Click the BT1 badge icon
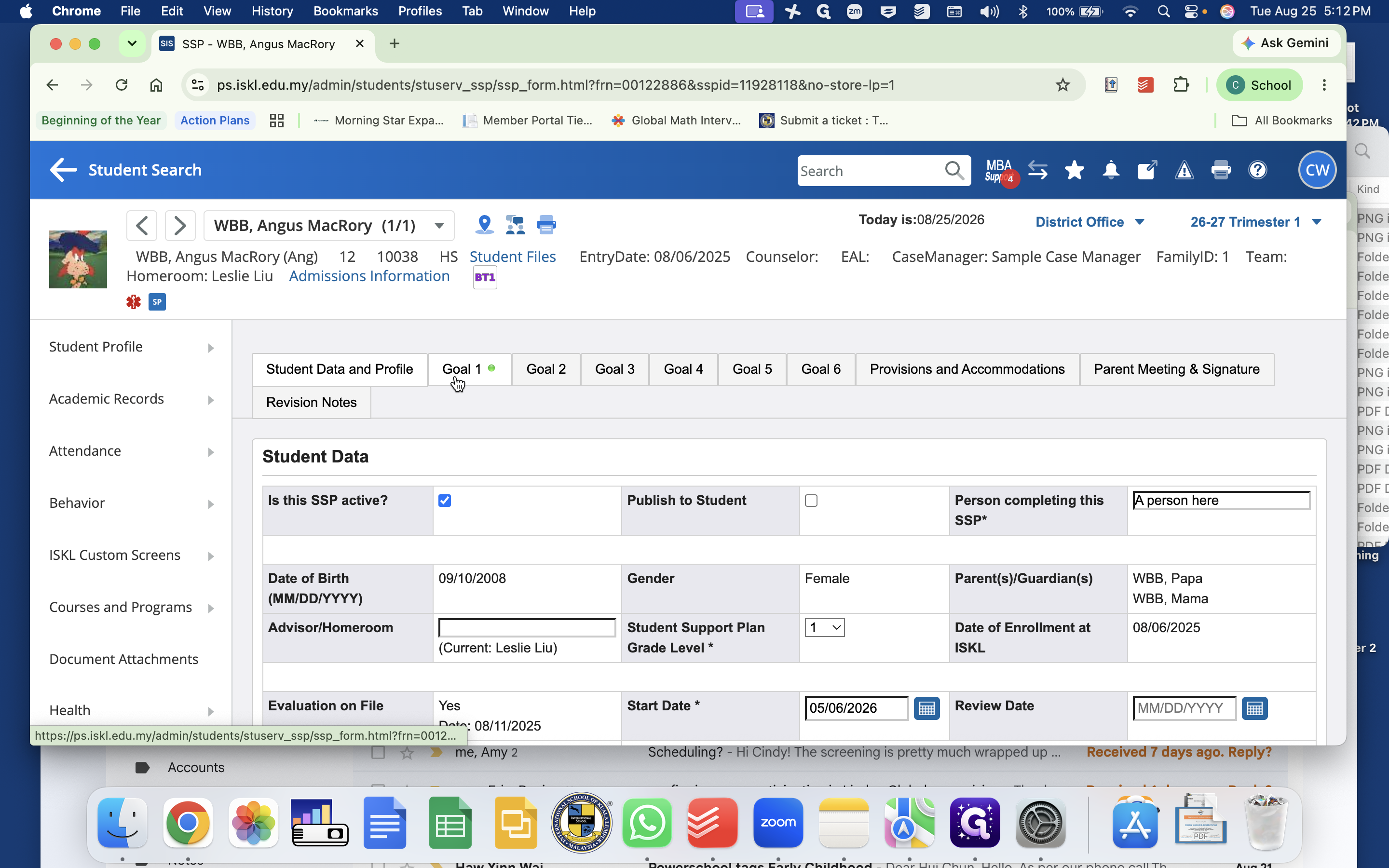 click(485, 278)
